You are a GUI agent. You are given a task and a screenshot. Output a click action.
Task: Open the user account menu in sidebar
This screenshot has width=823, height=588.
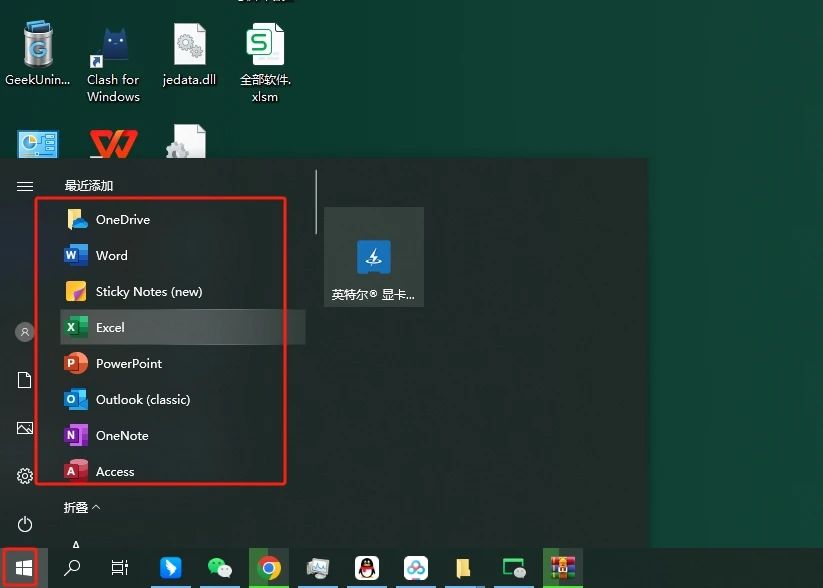(25, 332)
